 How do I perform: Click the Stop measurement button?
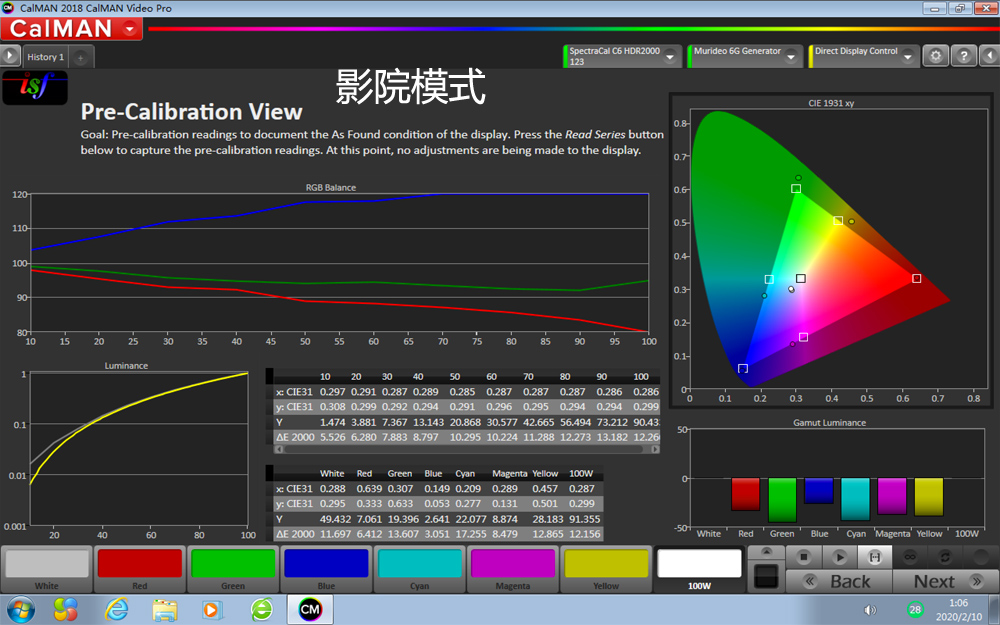804,557
